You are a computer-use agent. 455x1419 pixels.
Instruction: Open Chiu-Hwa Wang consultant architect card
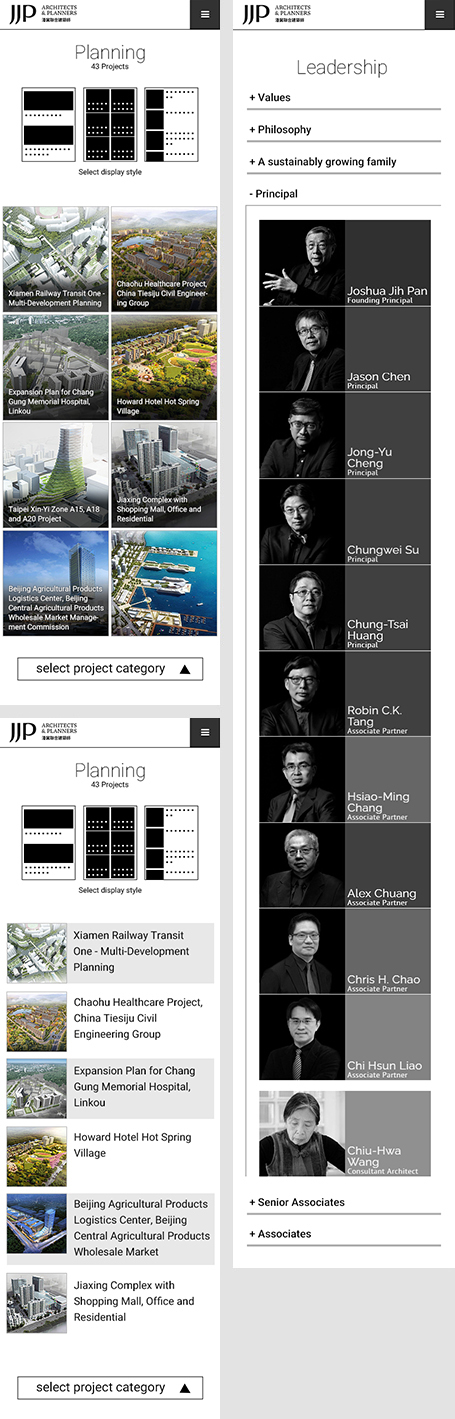coord(345,1134)
